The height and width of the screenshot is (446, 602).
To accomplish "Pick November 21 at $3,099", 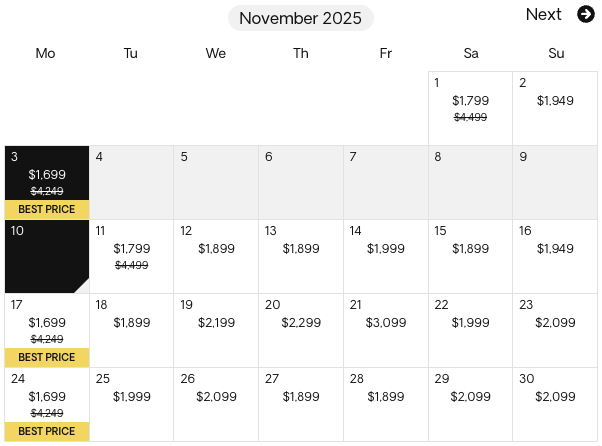I will point(385,330).
